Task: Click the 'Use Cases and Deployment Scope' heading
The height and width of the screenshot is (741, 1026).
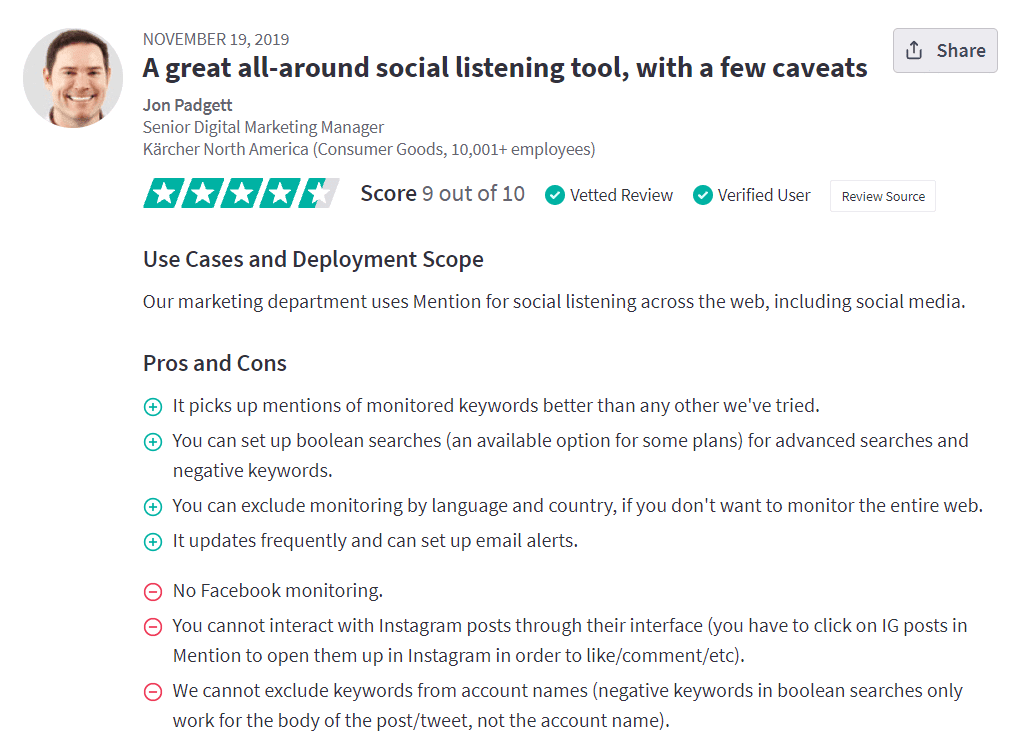Action: point(313,260)
